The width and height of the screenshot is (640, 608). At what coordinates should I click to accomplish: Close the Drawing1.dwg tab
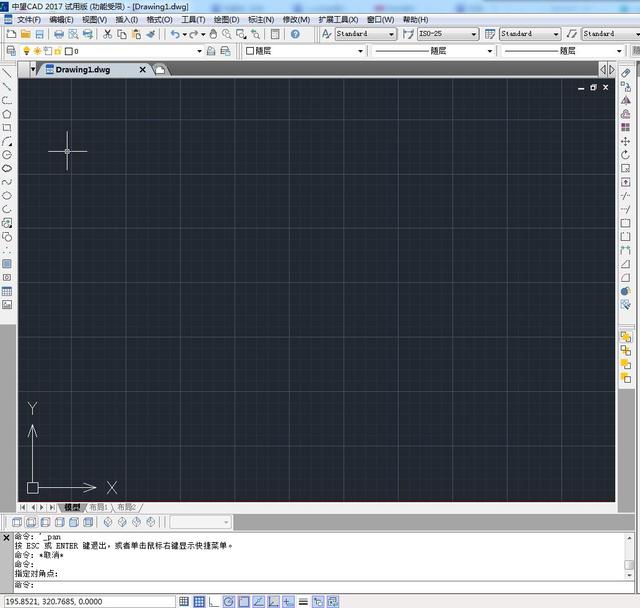[142, 70]
